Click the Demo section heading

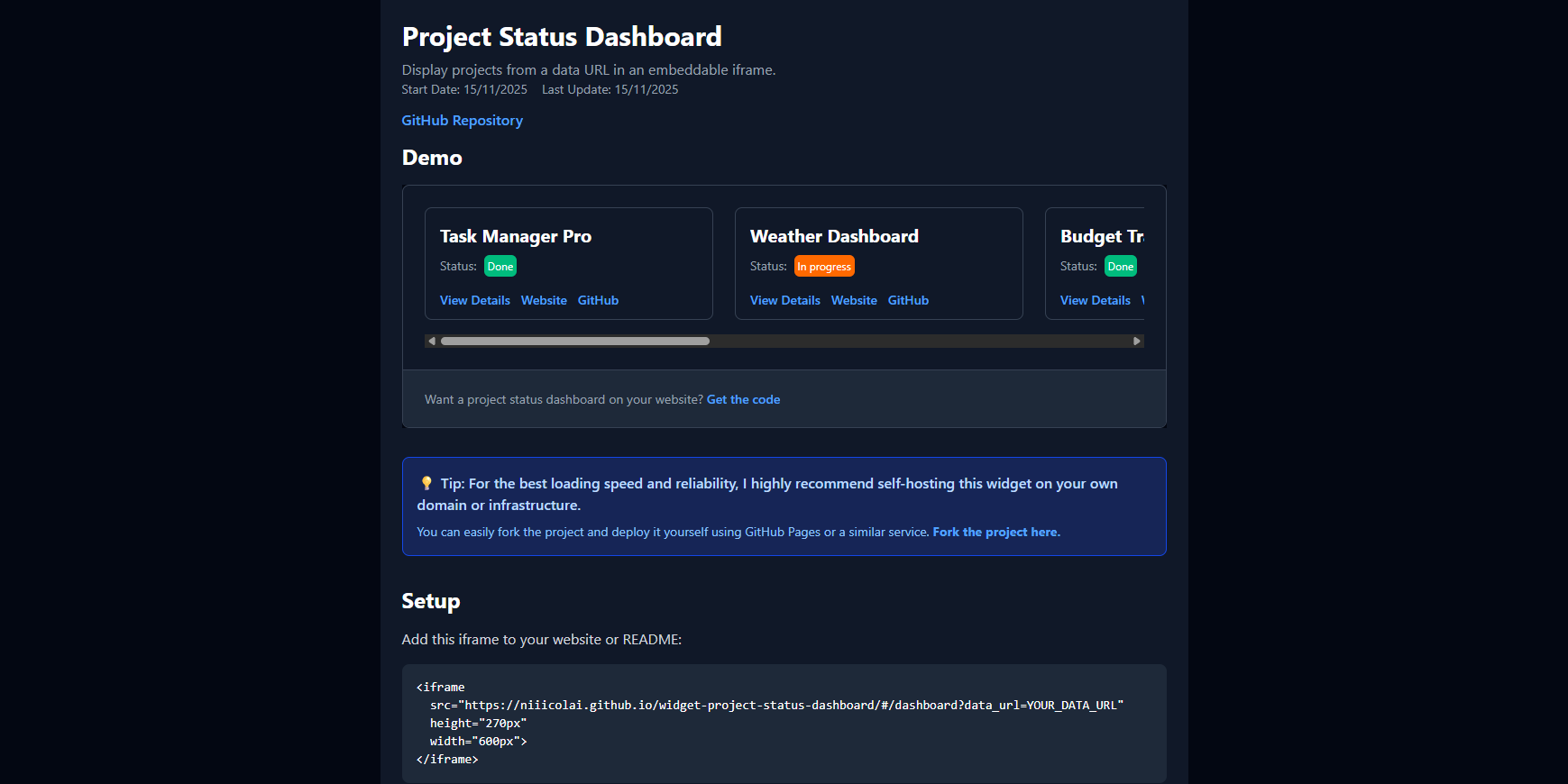[432, 158]
